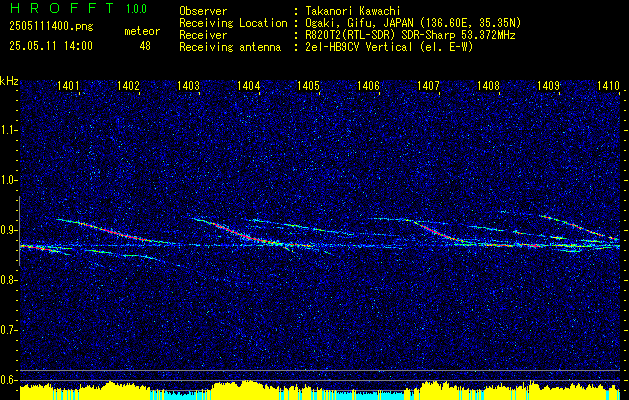Viewport: 629px width, 400px height.
Task: Select observer name Takanori Kawachi
Action: tap(353, 11)
